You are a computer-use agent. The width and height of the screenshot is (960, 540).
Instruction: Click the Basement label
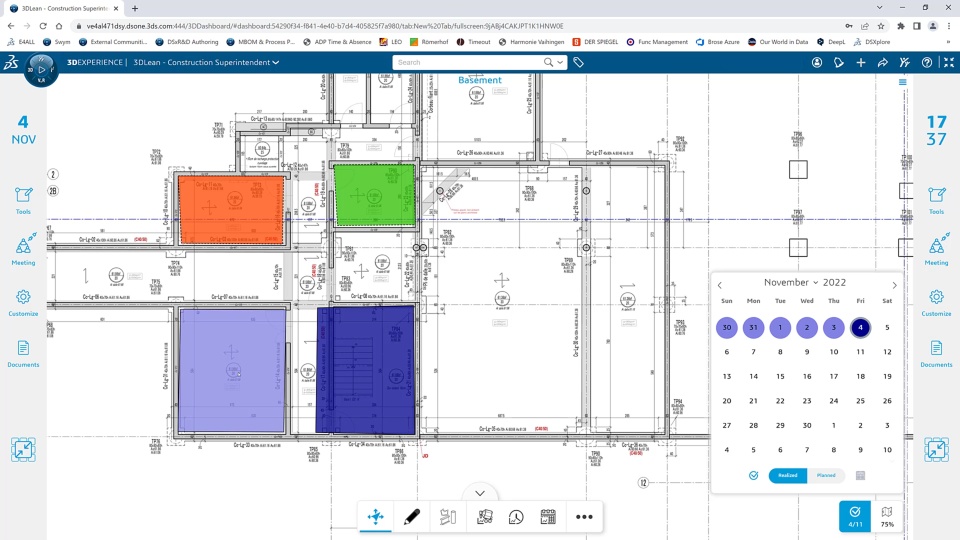point(479,80)
